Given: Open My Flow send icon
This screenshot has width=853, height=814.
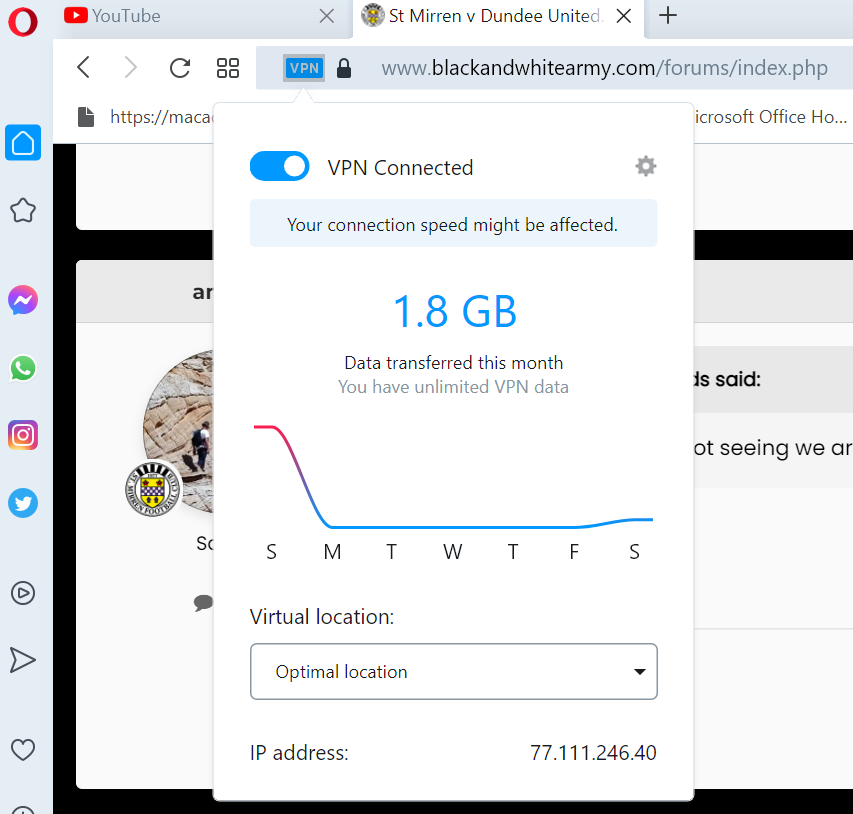Looking at the screenshot, I should tap(22, 660).
